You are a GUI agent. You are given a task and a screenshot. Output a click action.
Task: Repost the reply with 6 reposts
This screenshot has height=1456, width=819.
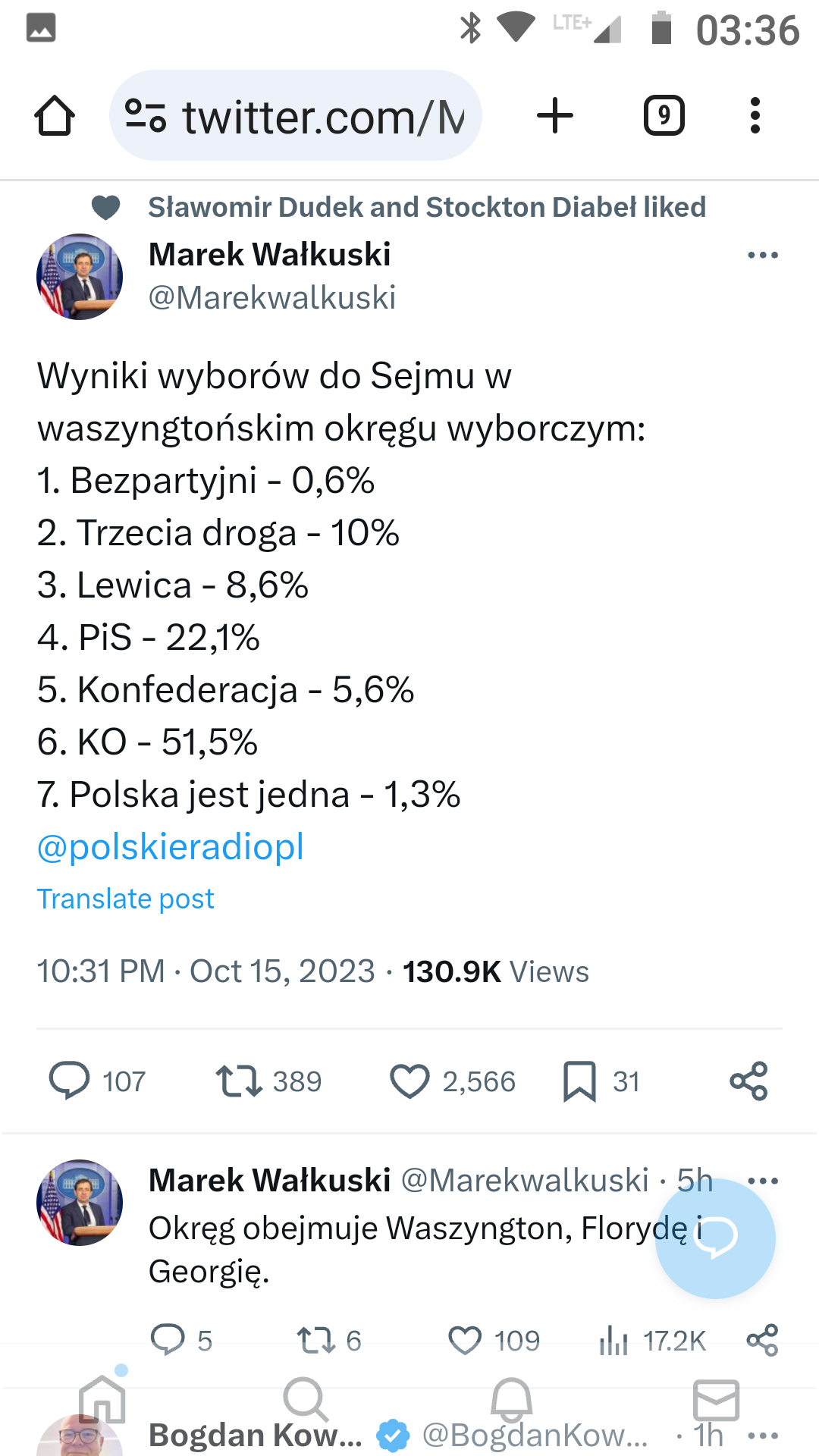coord(315,1340)
